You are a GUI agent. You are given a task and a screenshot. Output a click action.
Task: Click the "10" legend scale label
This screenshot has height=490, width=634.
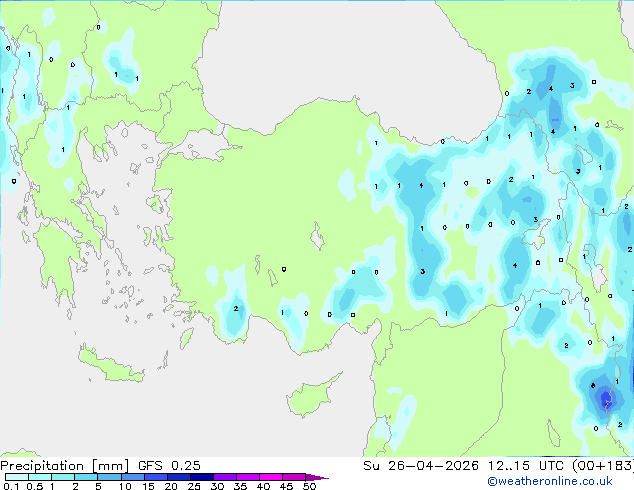(x=125, y=486)
